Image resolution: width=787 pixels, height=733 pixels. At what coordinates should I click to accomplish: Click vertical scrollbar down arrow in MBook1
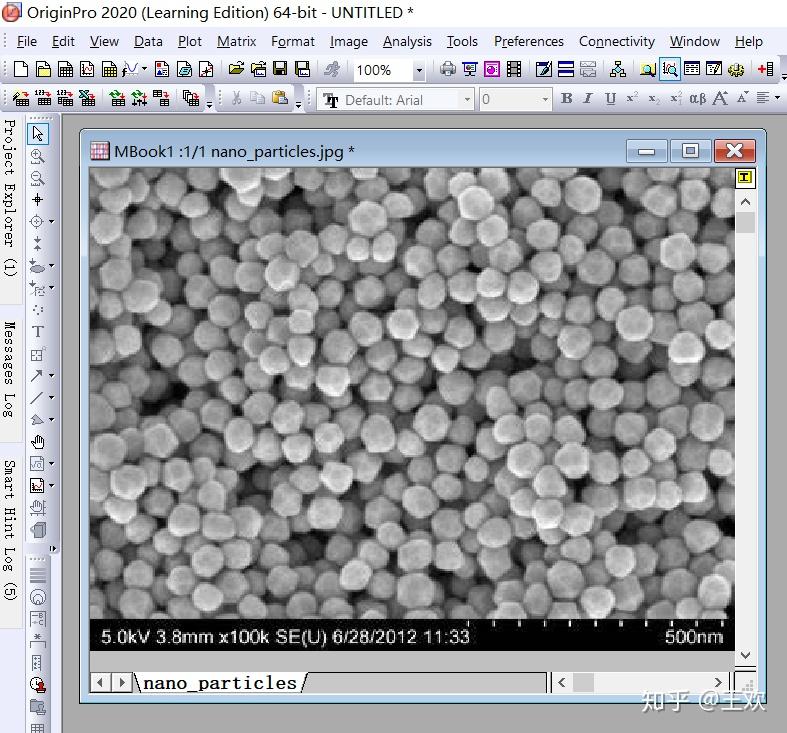point(745,655)
